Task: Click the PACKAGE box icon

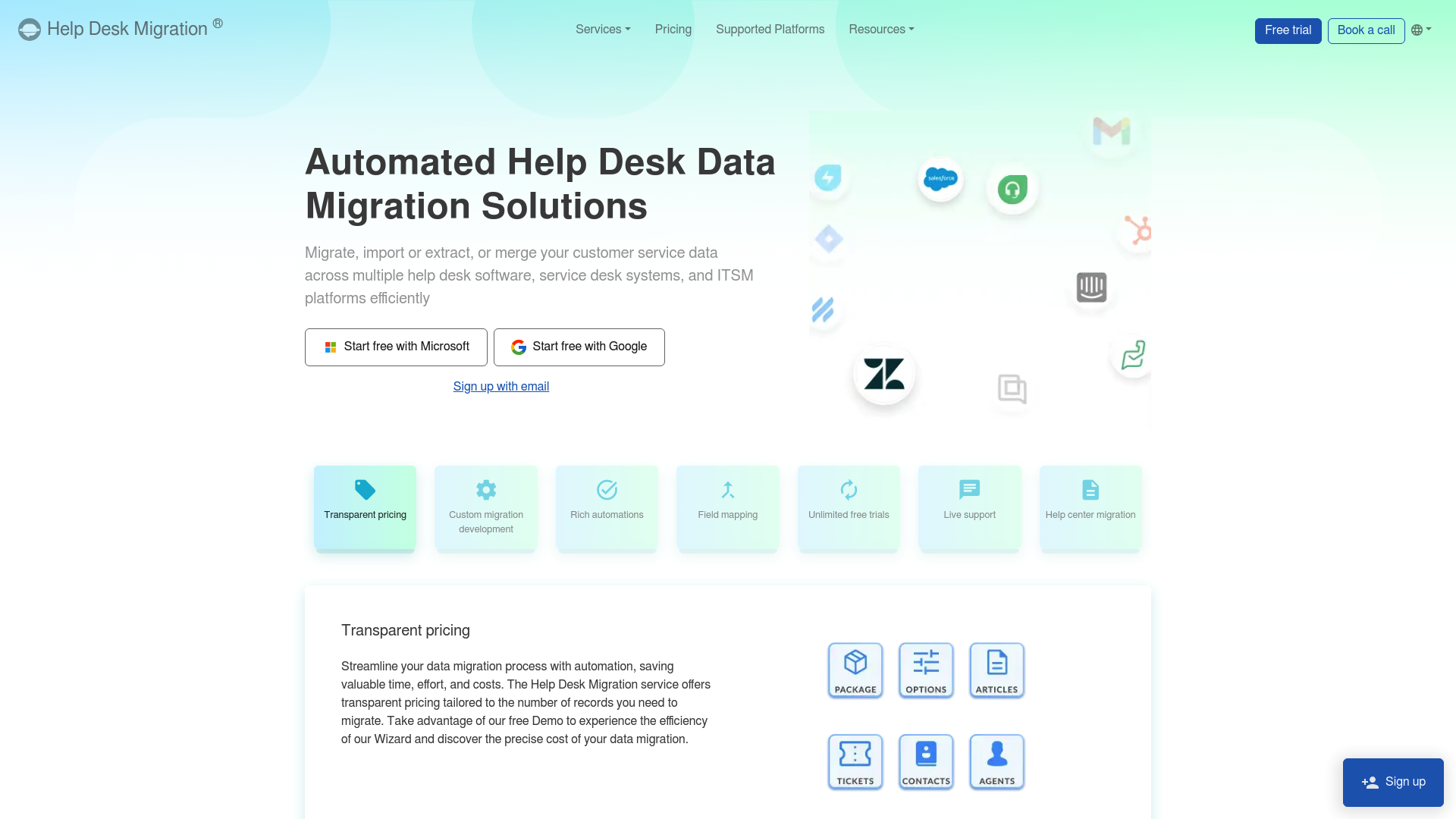Action: 855,670
